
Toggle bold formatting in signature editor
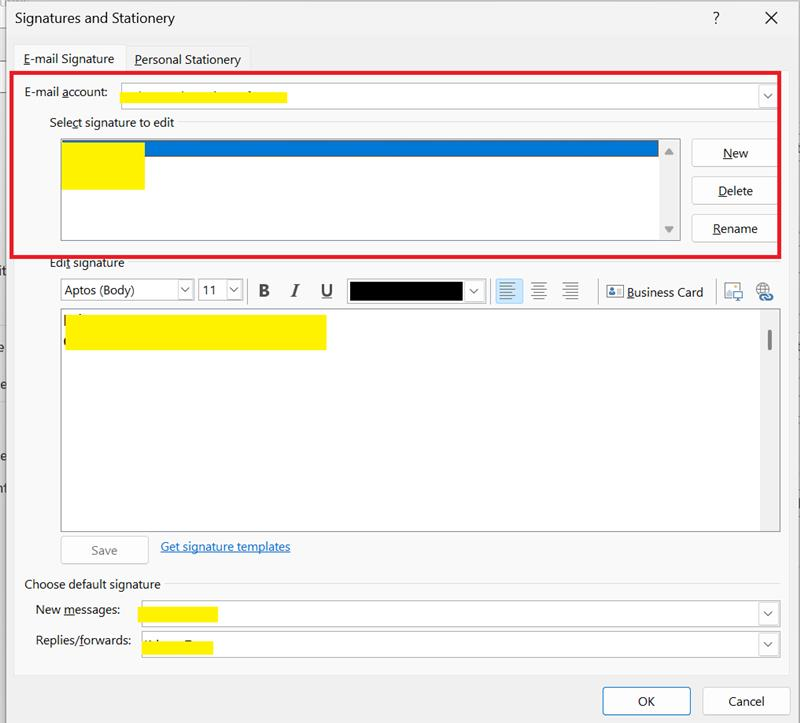(x=264, y=291)
